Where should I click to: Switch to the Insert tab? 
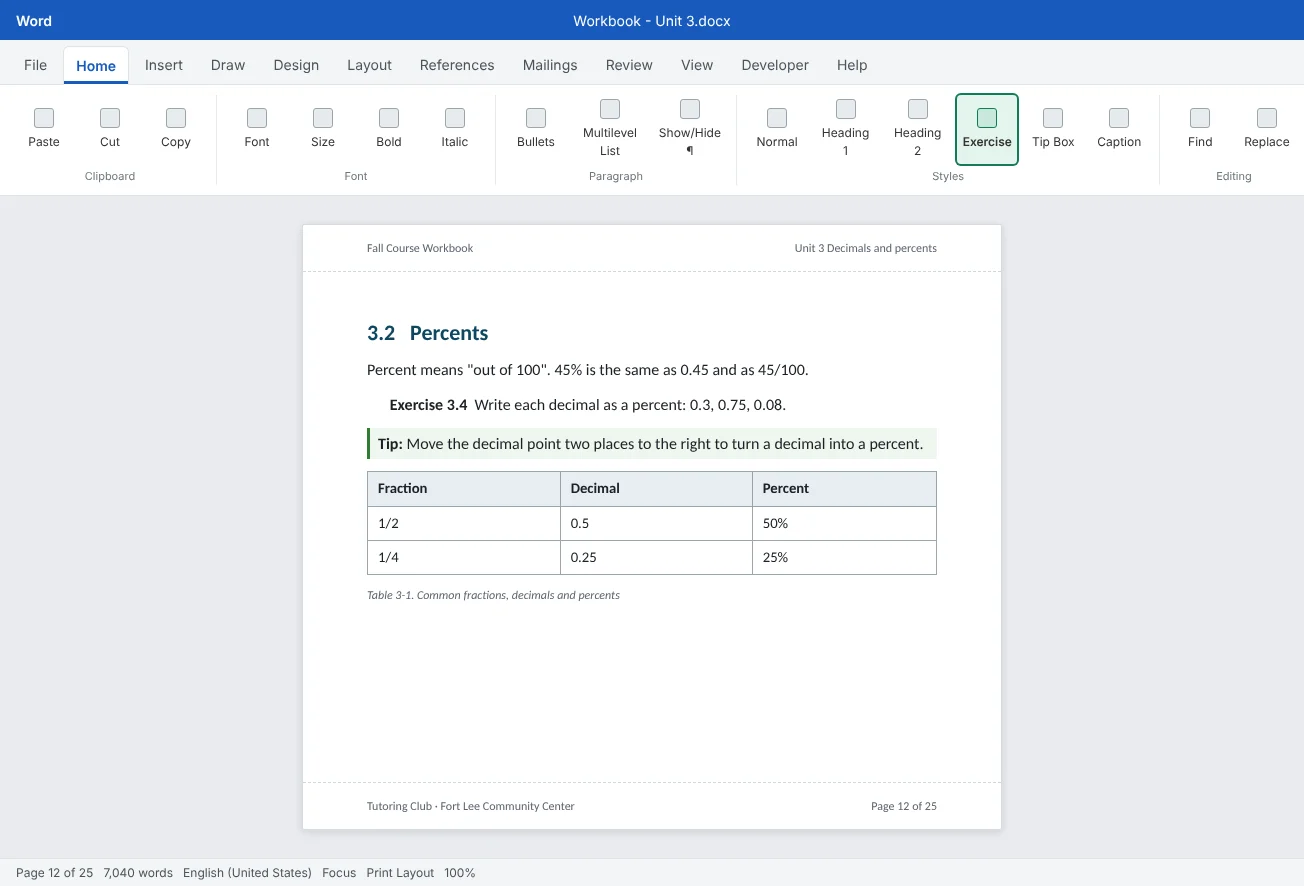click(x=164, y=65)
